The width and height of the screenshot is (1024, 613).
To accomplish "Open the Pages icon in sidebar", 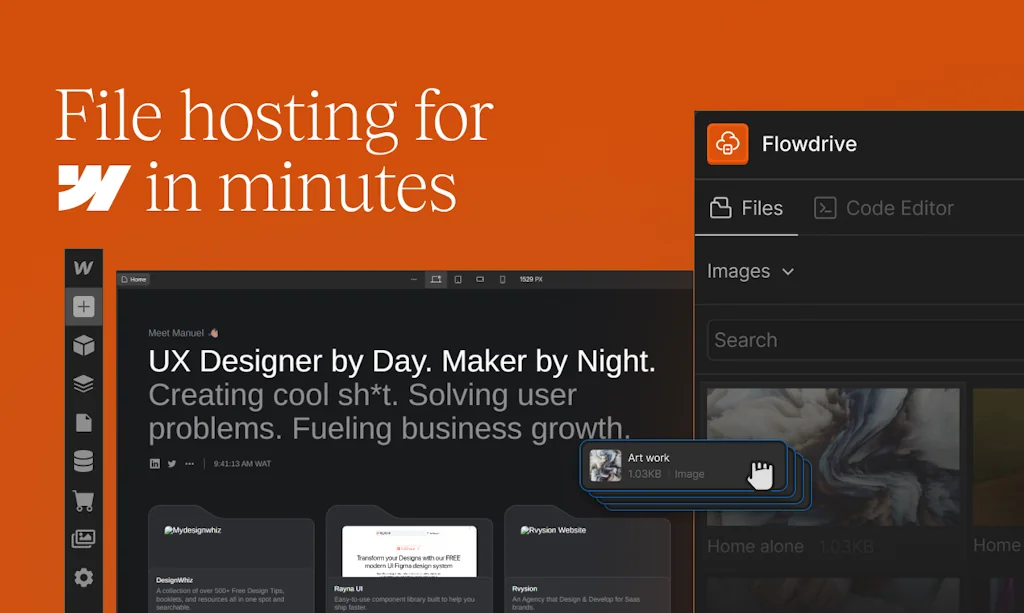I will pos(84,423).
